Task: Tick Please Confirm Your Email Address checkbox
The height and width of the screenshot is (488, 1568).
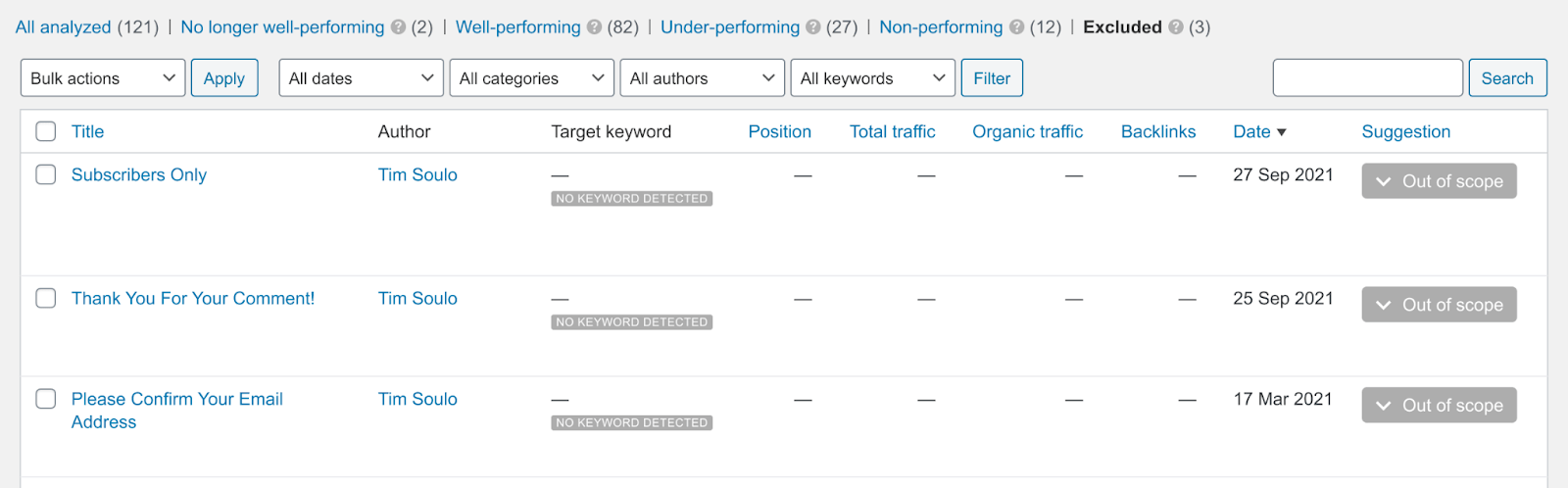Action: click(46, 399)
